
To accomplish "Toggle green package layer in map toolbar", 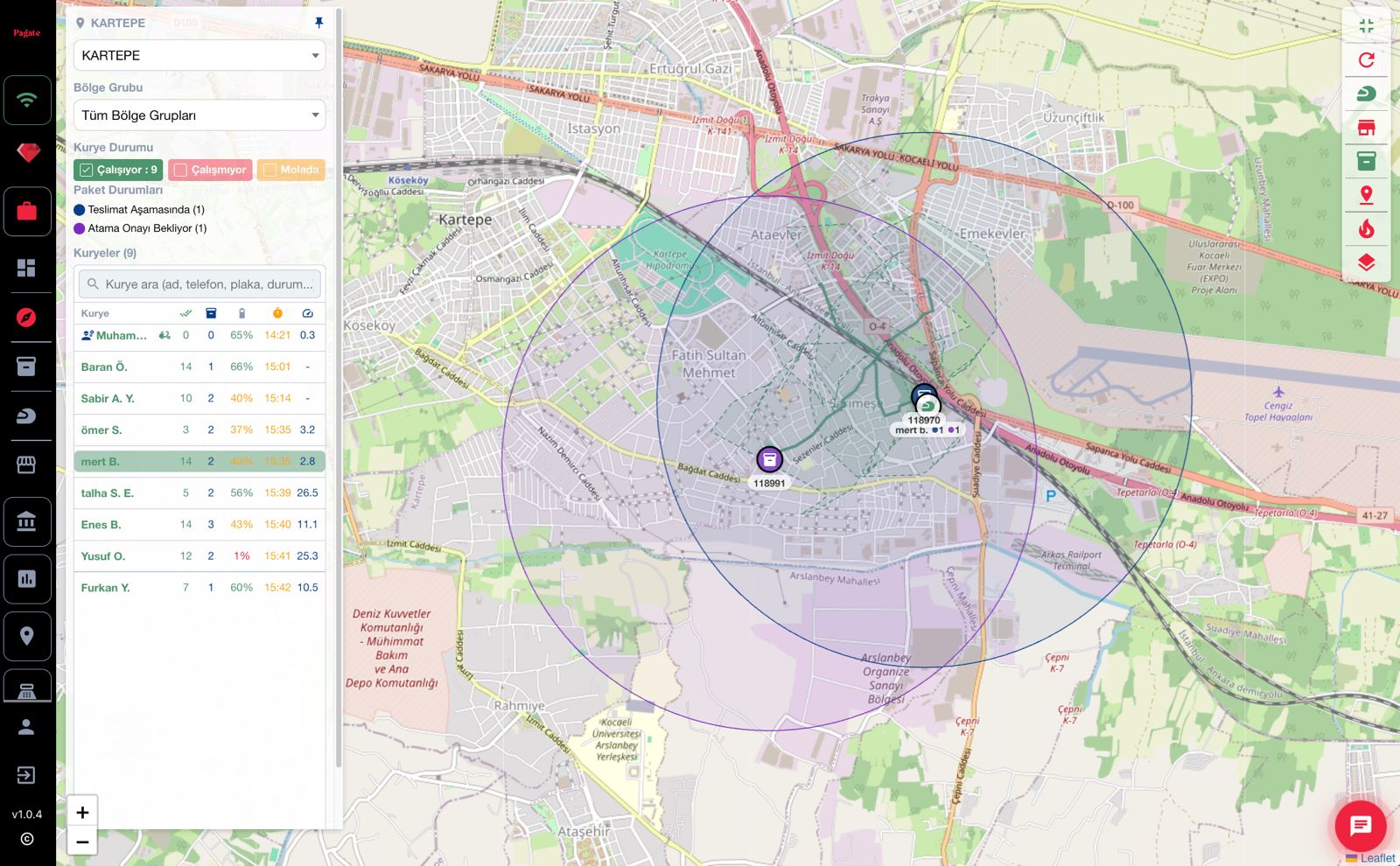I will pos(1366,161).
